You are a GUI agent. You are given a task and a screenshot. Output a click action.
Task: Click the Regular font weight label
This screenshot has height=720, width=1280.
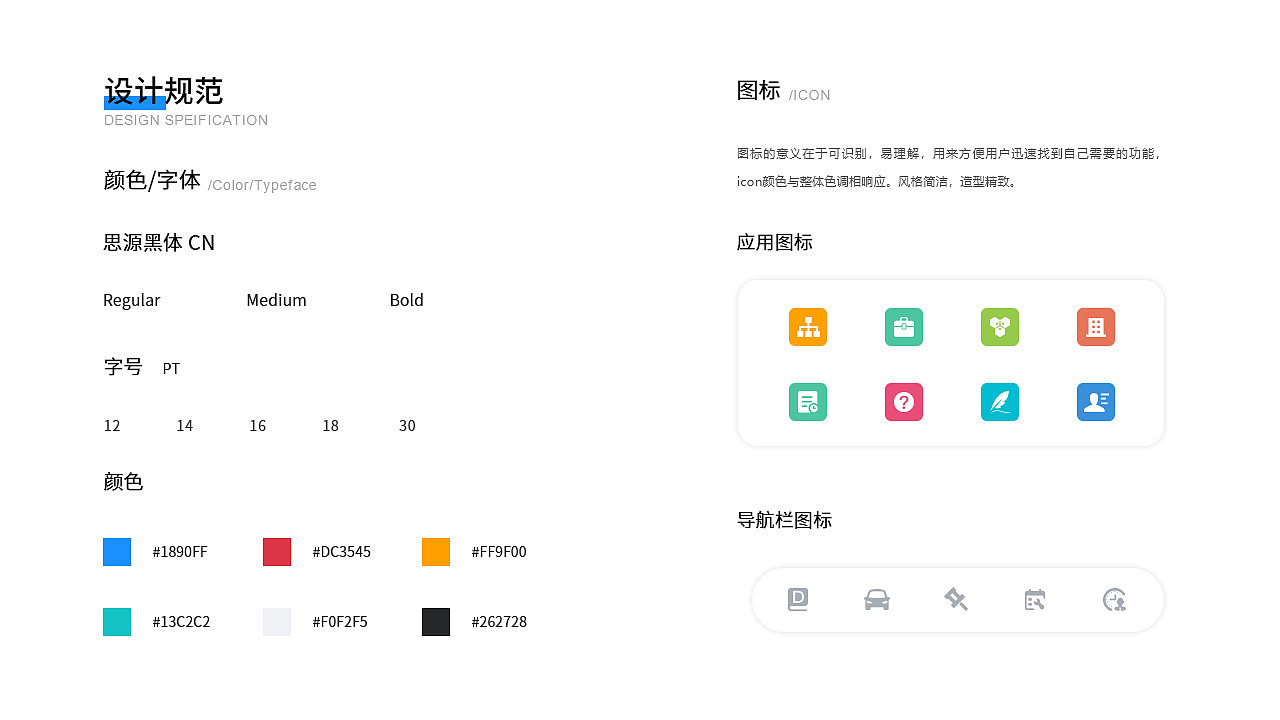point(131,300)
